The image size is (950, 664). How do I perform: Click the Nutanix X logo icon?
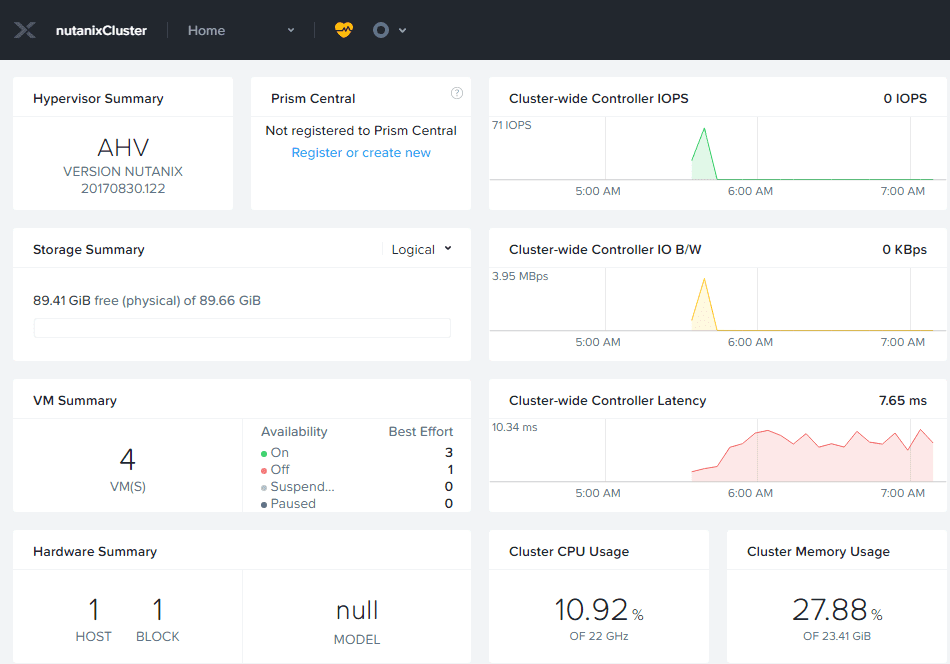(26, 30)
